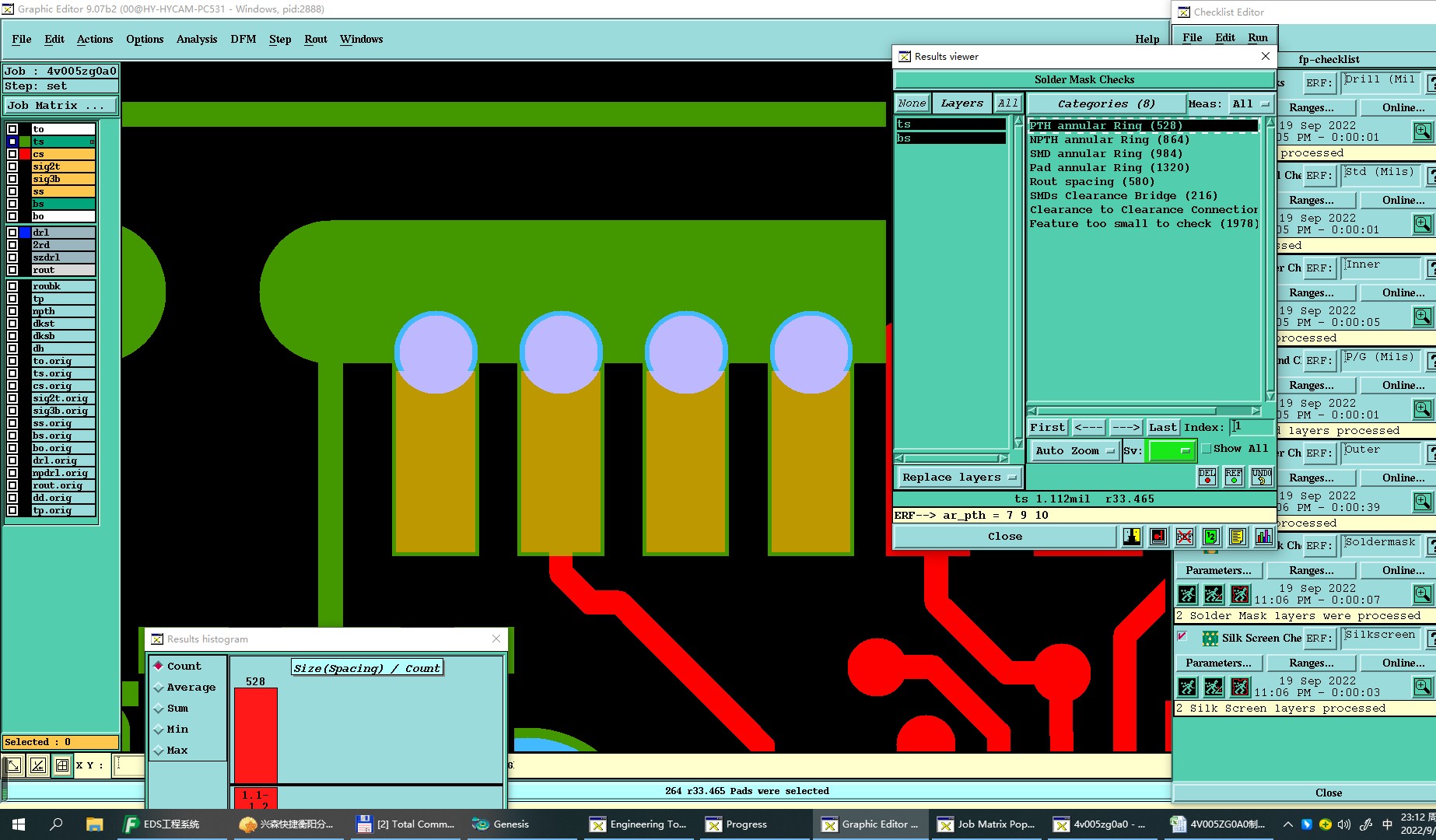Viewport: 1436px width, 840px height.
Task: Click magnifier icon for Drill 0:00:01 entry
Action: tap(1422, 131)
